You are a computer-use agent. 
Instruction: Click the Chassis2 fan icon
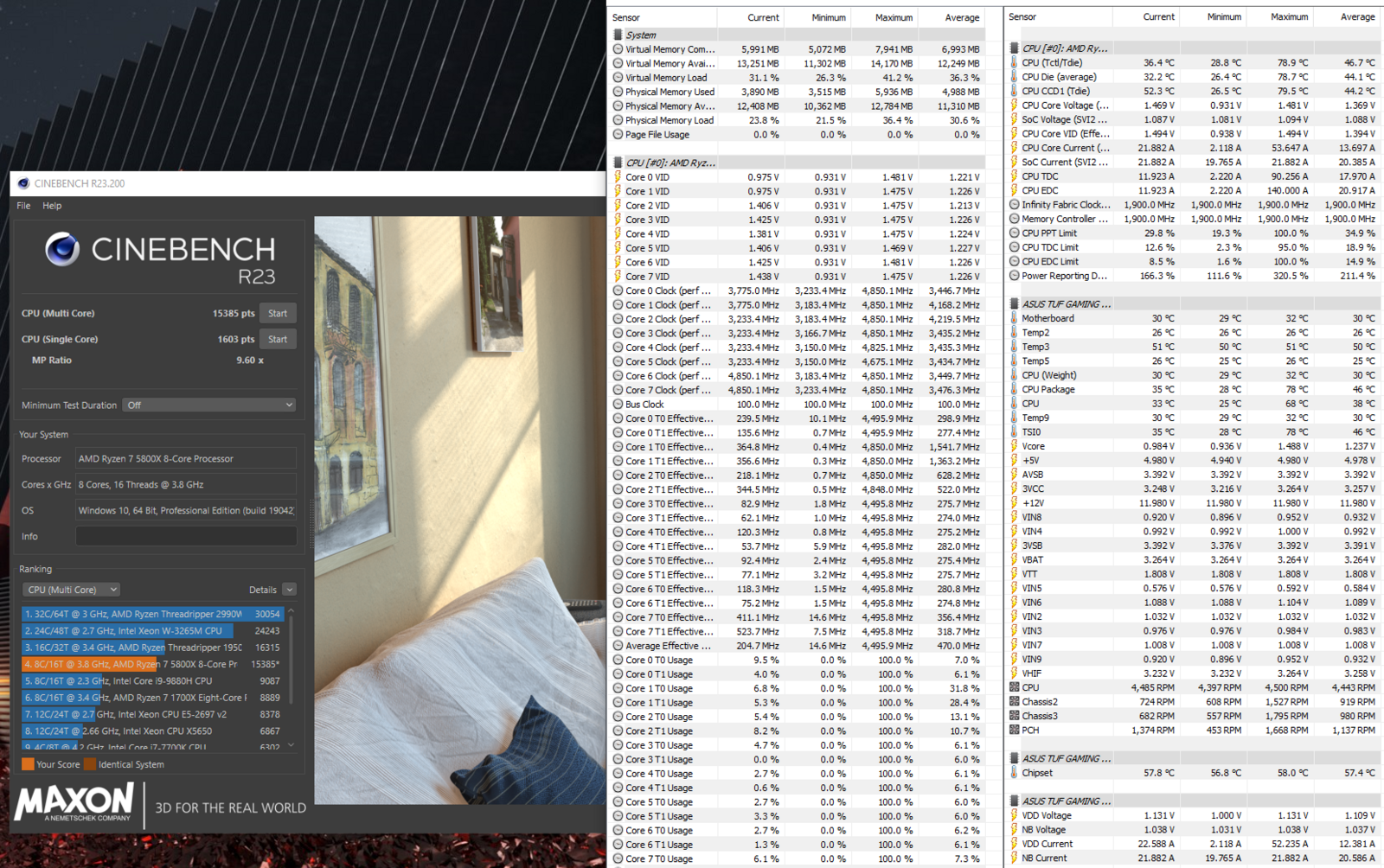tap(1014, 702)
